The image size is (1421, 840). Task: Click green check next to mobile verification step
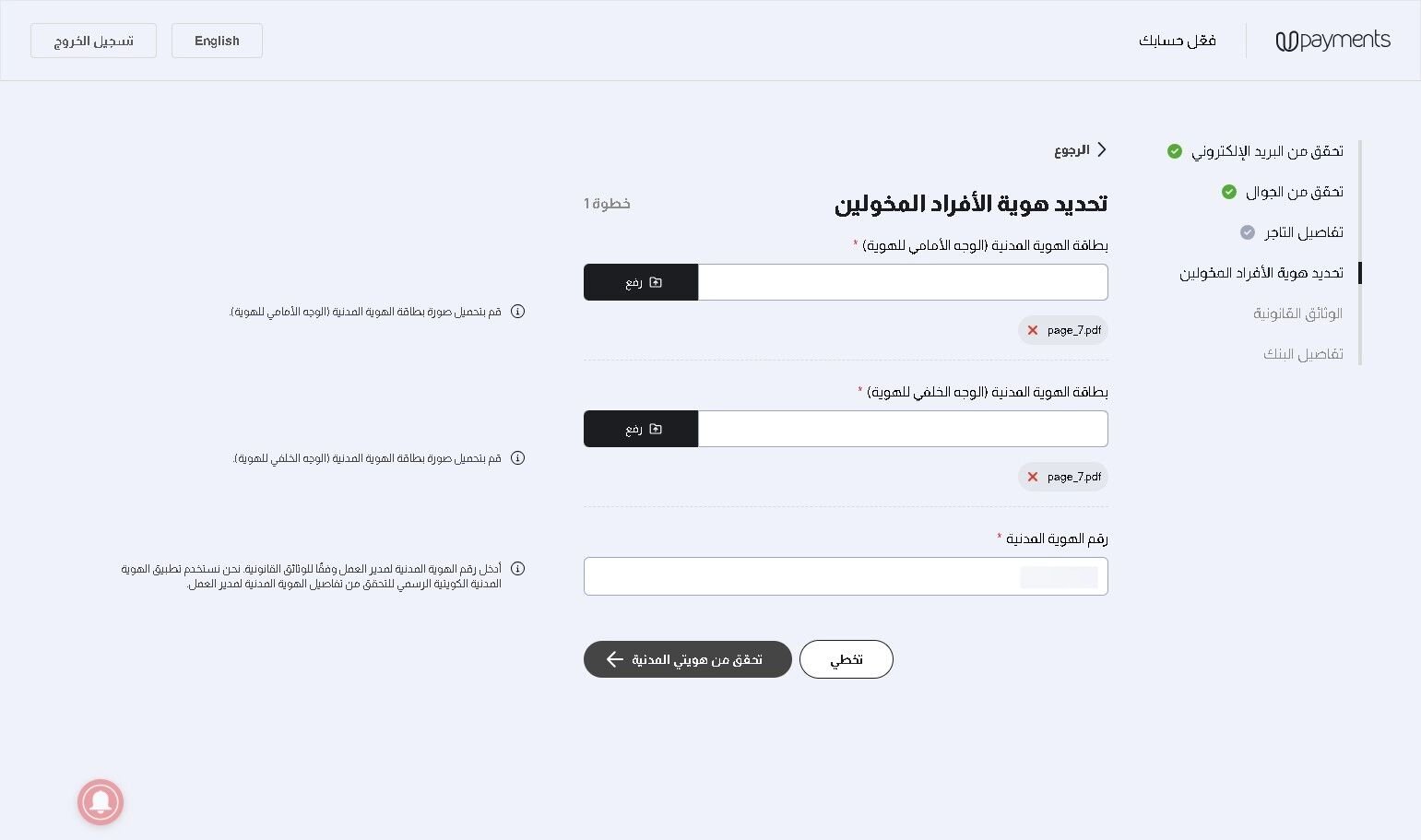(1229, 192)
